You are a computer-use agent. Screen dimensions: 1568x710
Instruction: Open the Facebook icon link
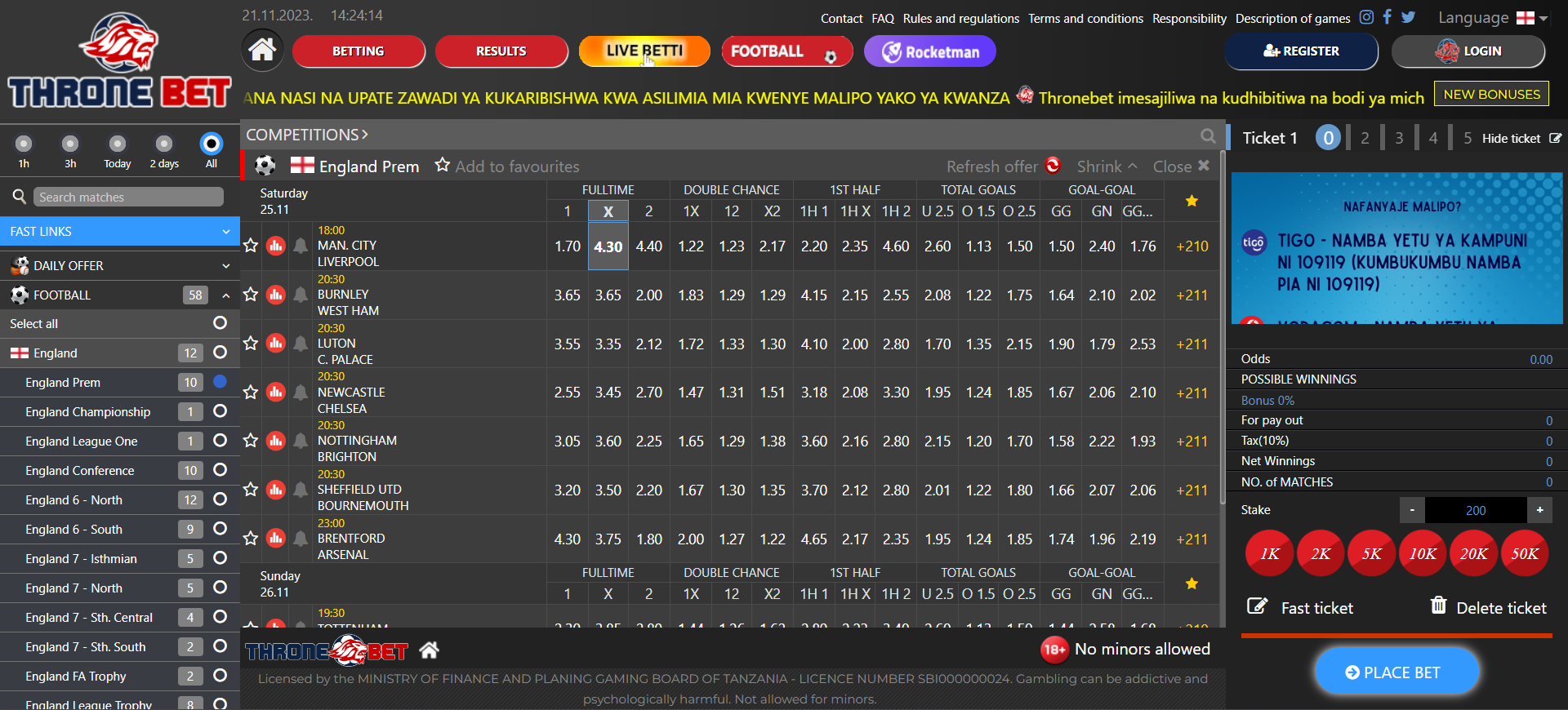[x=1387, y=17]
